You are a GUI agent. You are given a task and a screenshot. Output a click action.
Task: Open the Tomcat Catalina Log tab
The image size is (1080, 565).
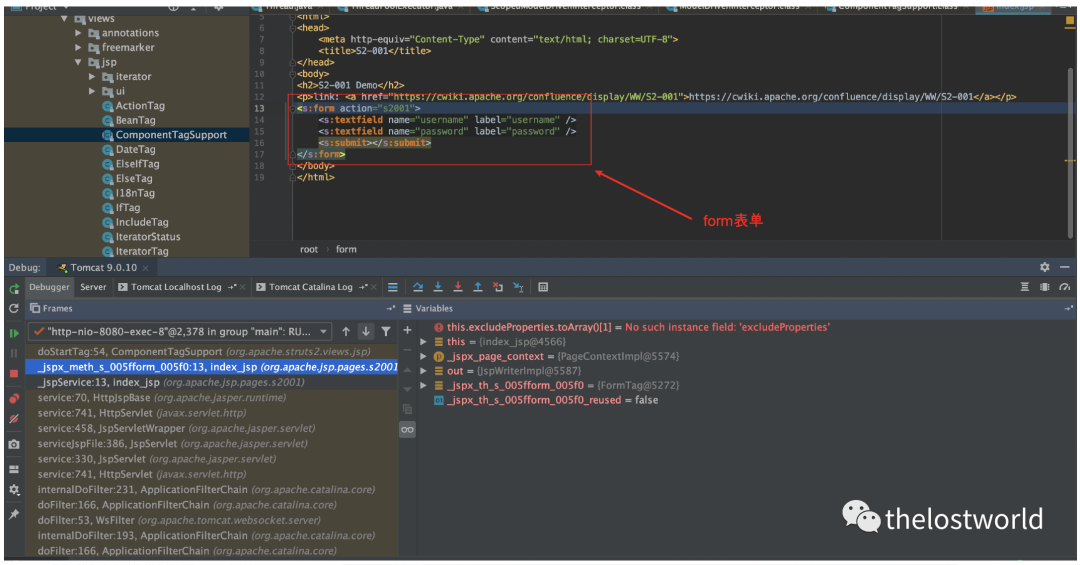coord(310,287)
